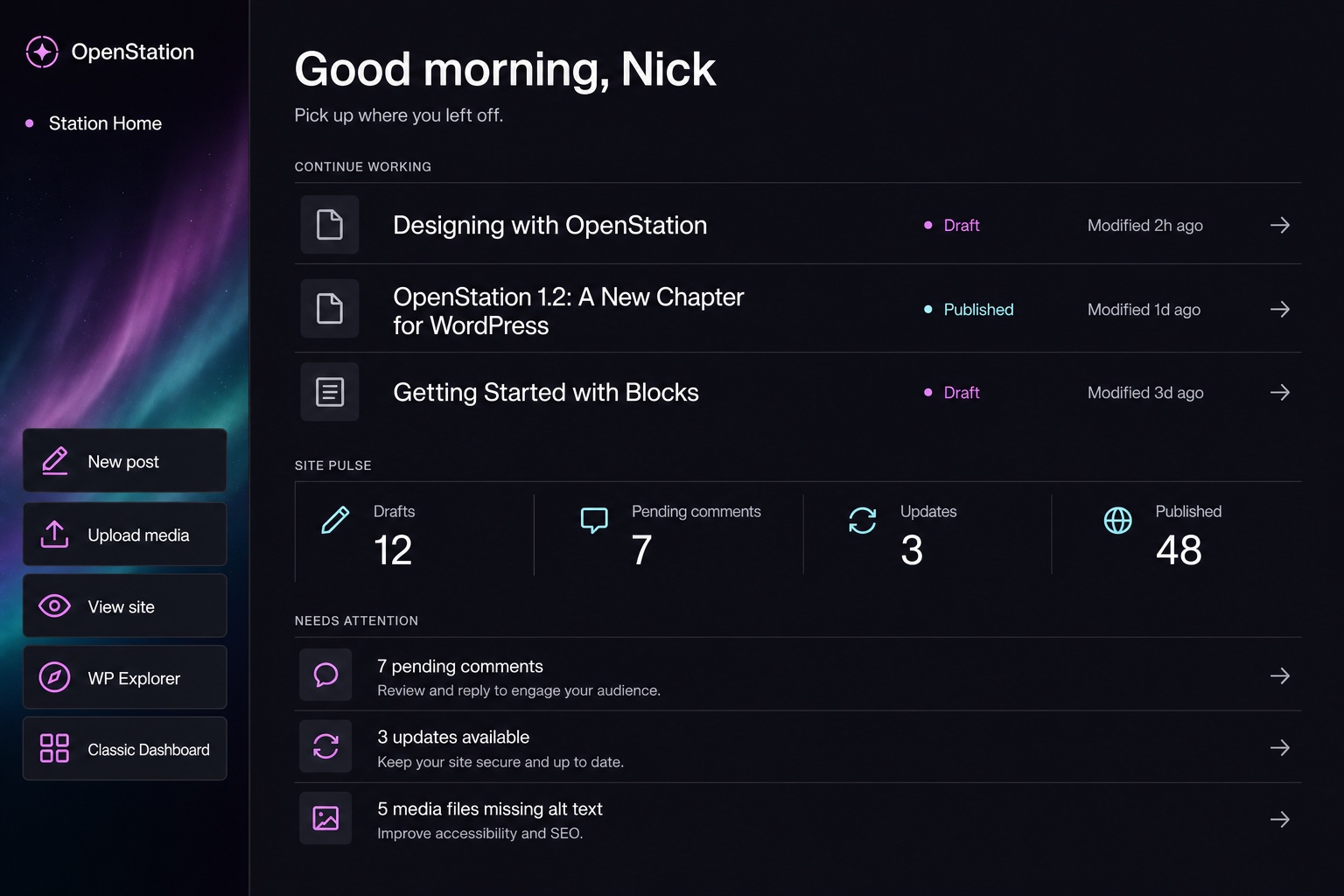Image resolution: width=1344 pixels, height=896 pixels.
Task: Click the Pick up where you left off text
Action: tap(399, 115)
